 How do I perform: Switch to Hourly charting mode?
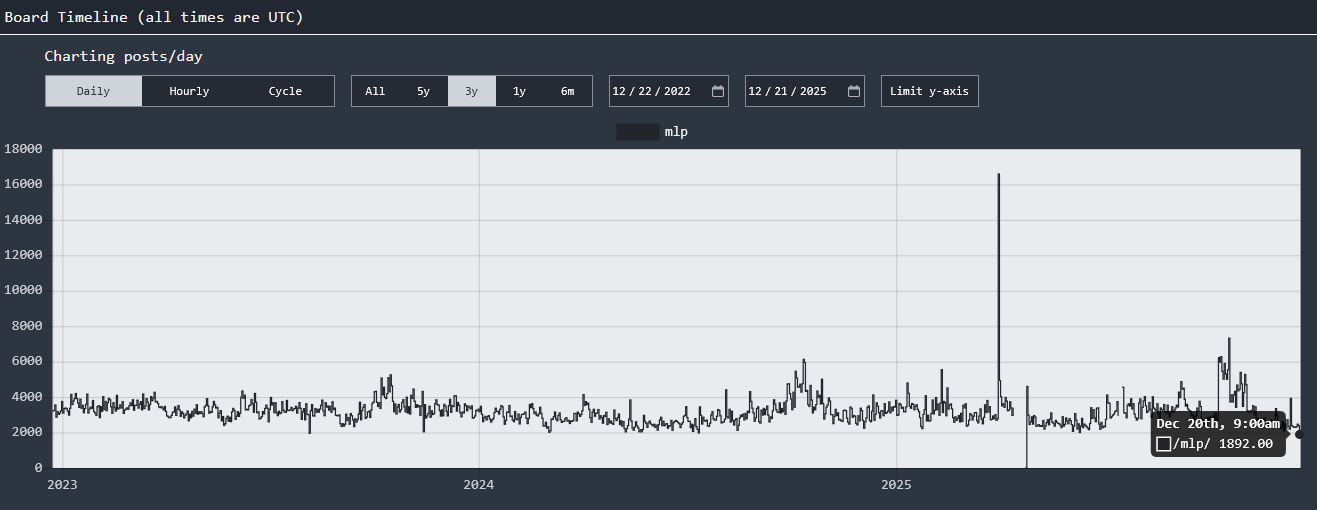(x=189, y=91)
